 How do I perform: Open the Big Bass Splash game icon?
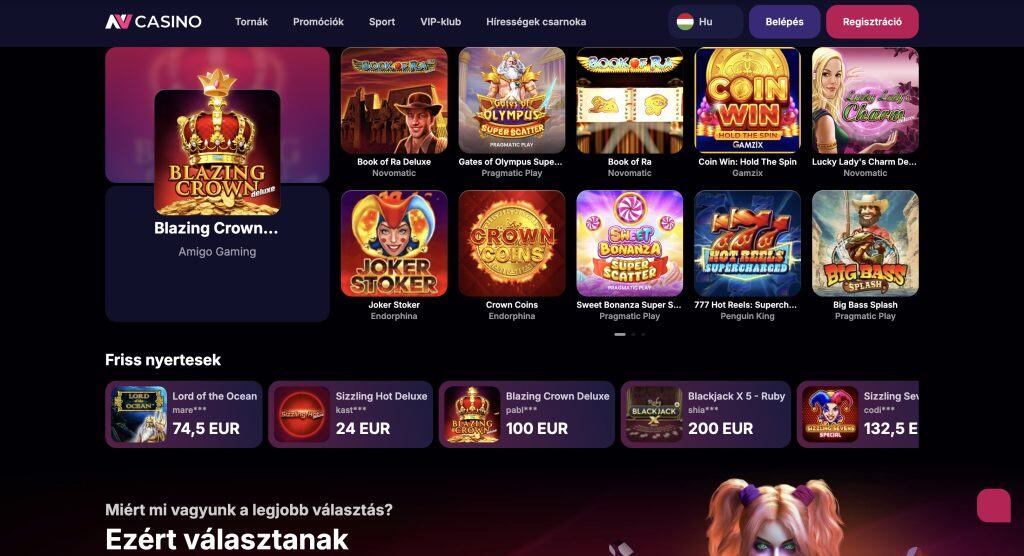865,243
